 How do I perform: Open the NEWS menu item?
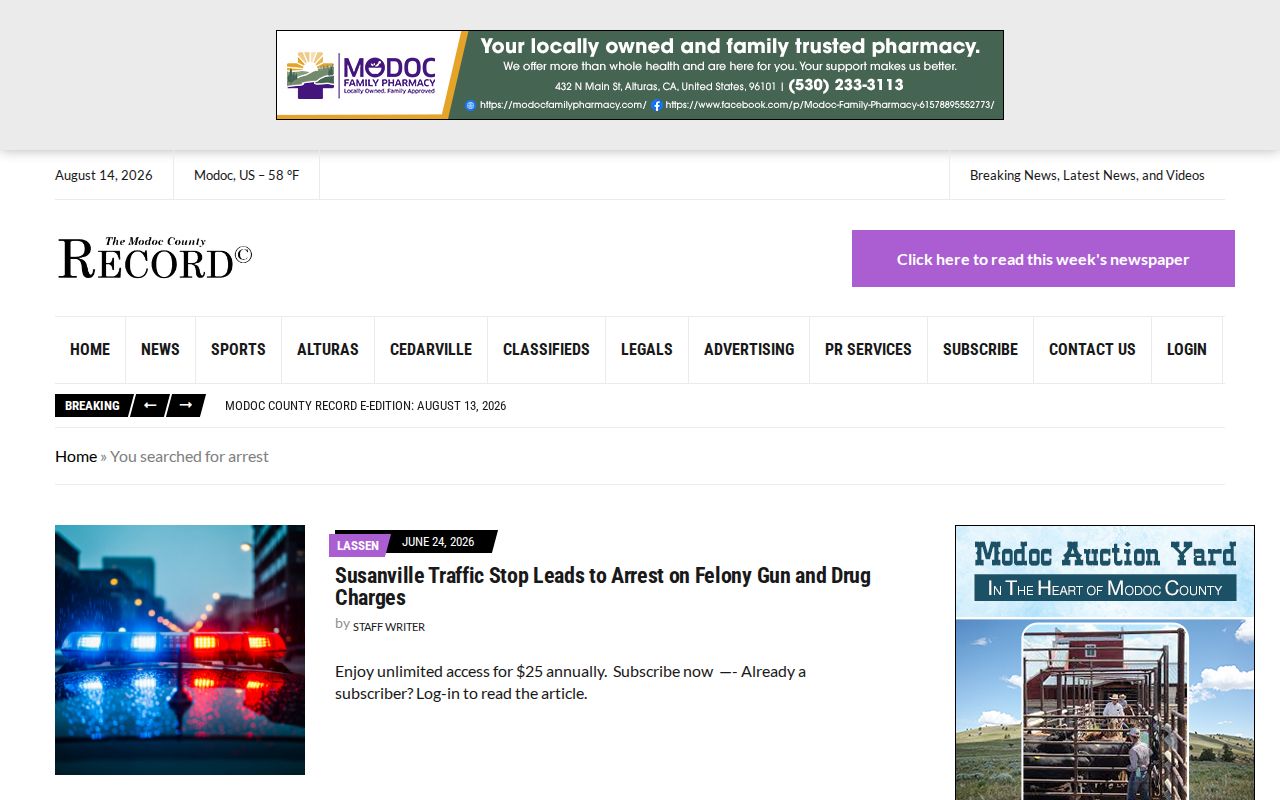(160, 349)
